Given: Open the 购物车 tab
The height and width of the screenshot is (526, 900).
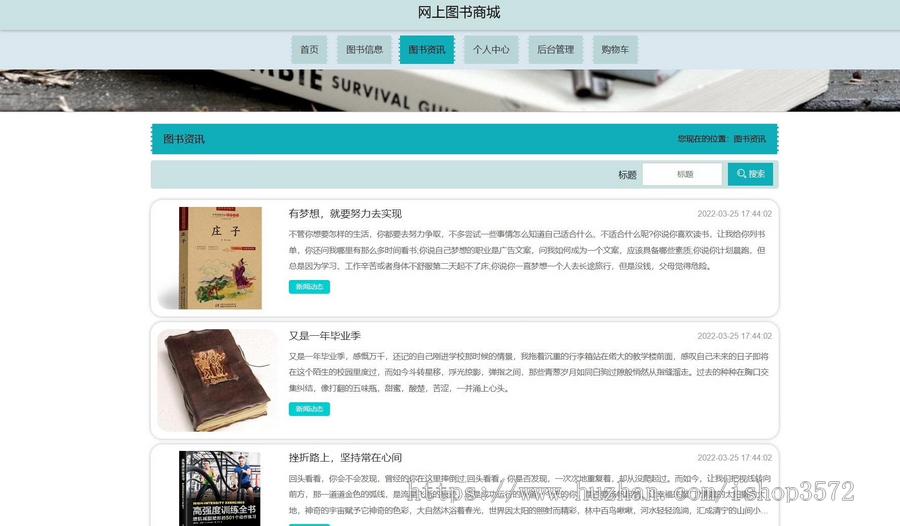Looking at the screenshot, I should click(x=615, y=49).
